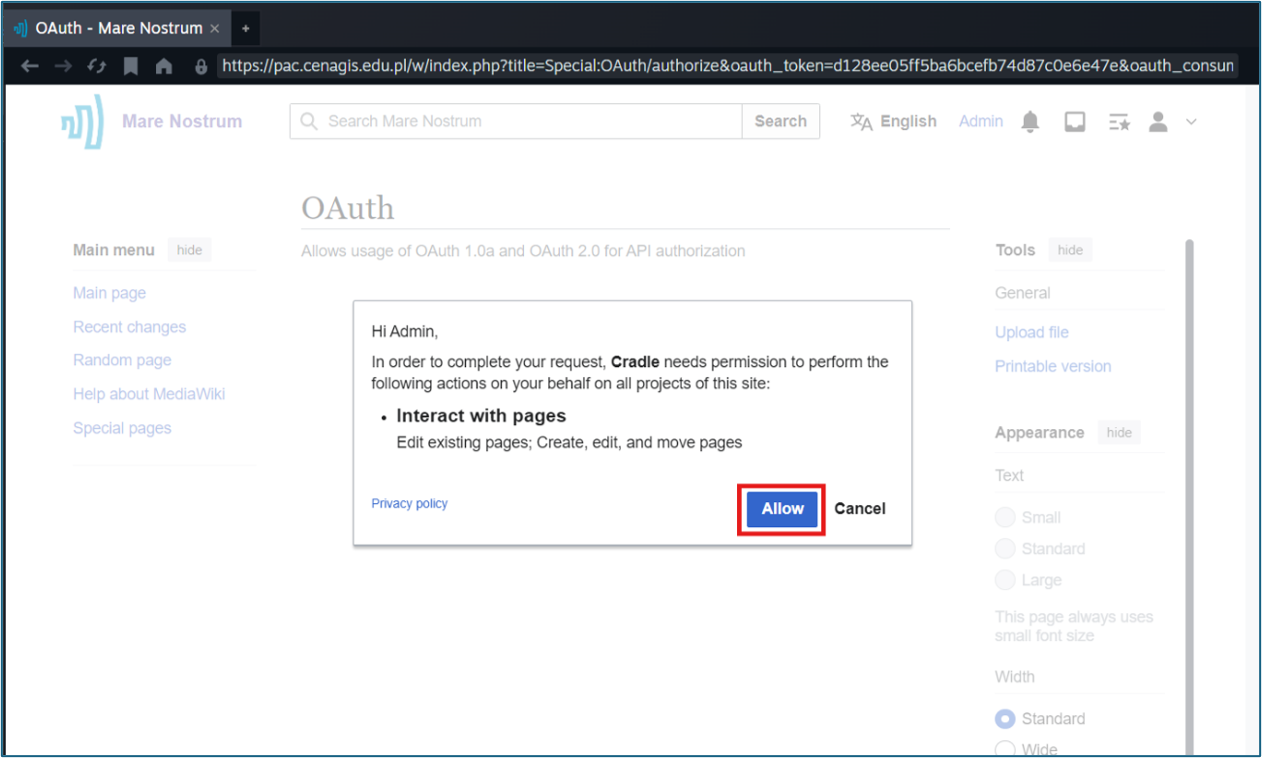Viewport: 1262px width, 758px height.
Task: Click the bookmark icon in browser toolbar
Action: (130, 66)
